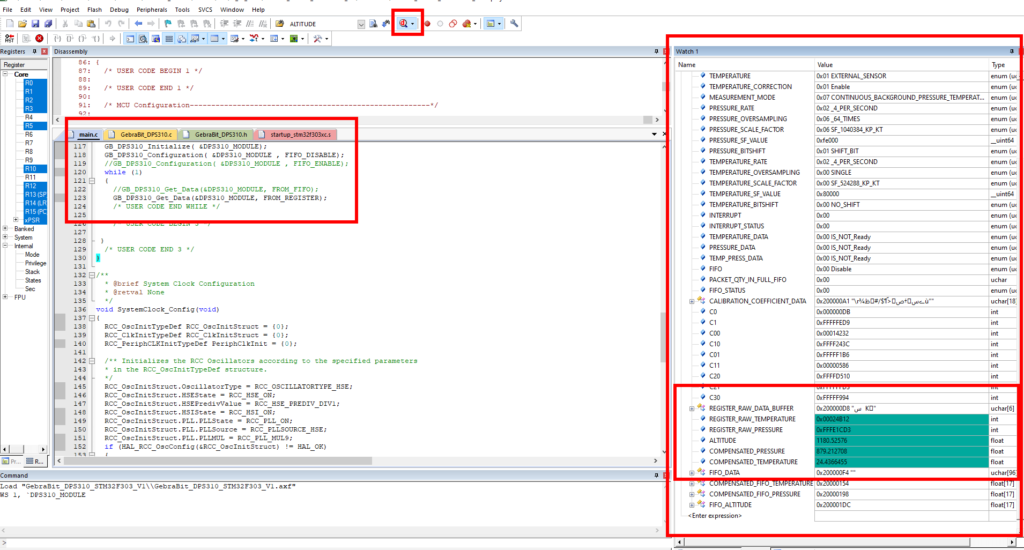Open the Flash menu
Image resolution: width=1024 pixels, height=550 pixels.
coord(94,10)
